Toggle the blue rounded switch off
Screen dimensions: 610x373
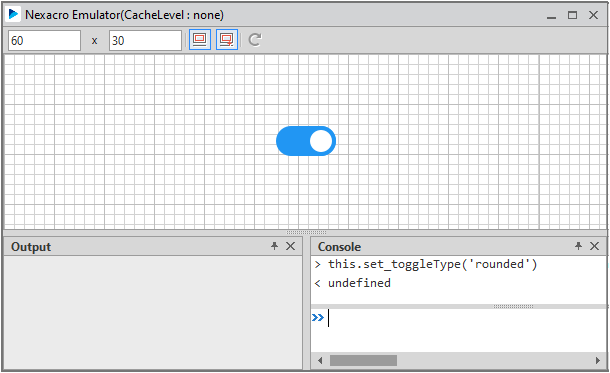(x=306, y=141)
